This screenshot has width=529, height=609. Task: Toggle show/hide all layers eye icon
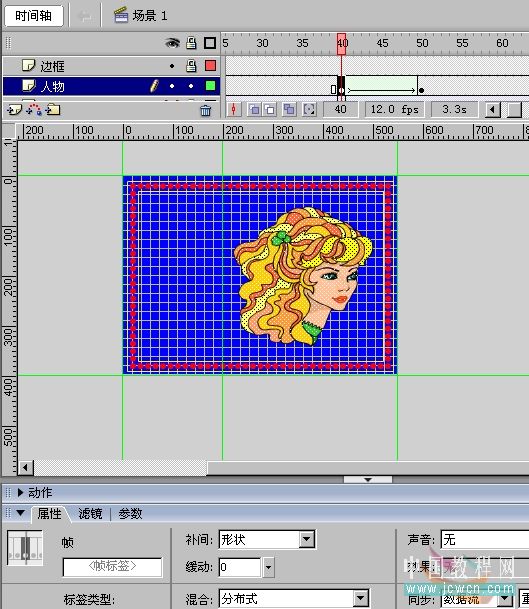172,43
